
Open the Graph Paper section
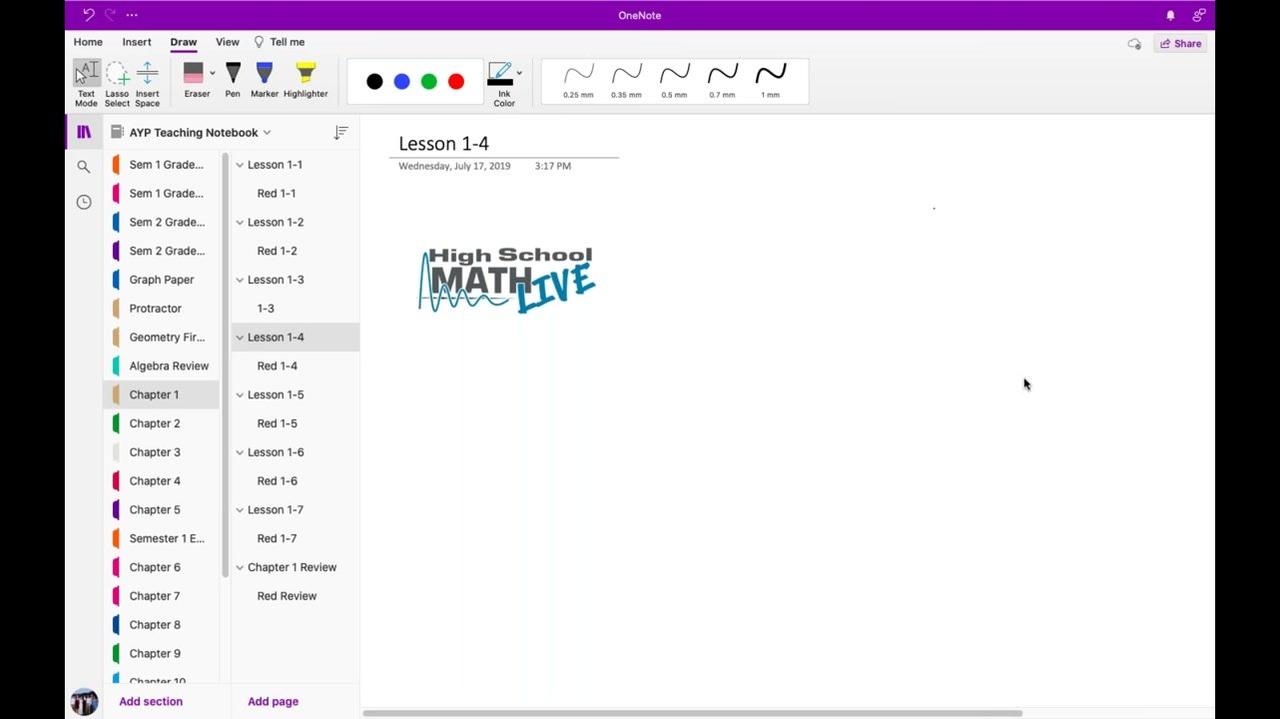click(162, 280)
